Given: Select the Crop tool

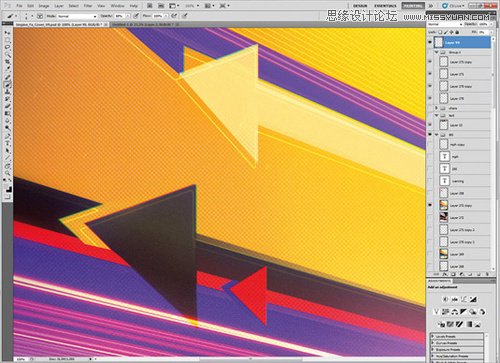Looking at the screenshot, I should tap(8, 62).
